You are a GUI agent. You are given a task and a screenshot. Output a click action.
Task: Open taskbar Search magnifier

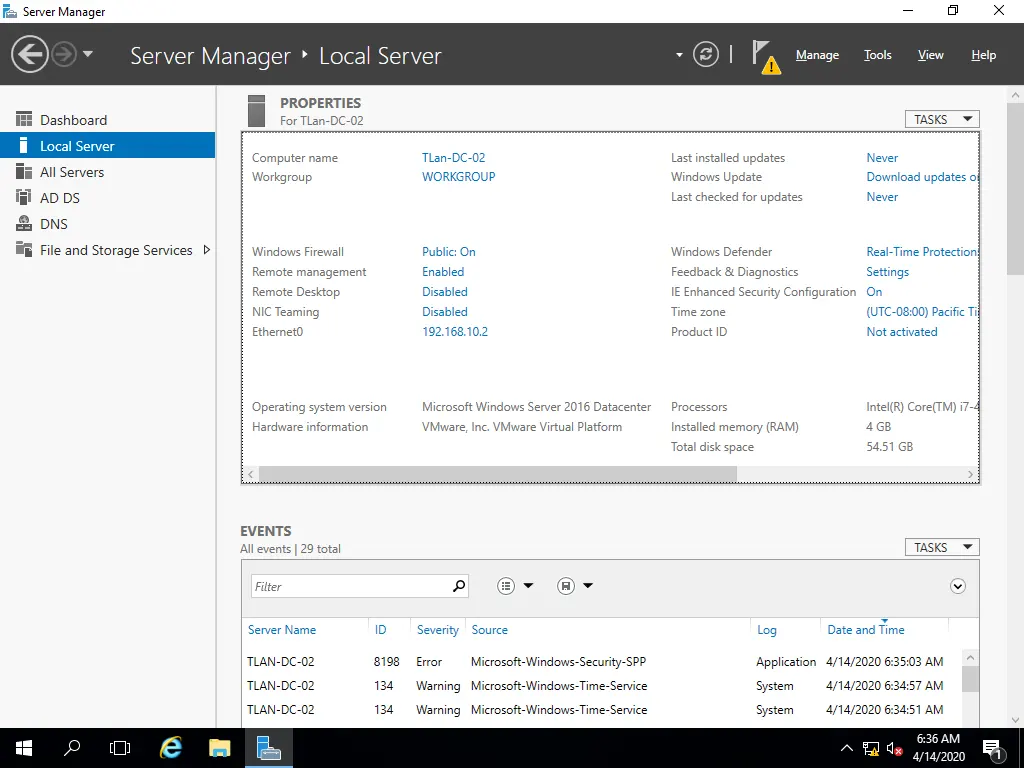[x=72, y=748]
